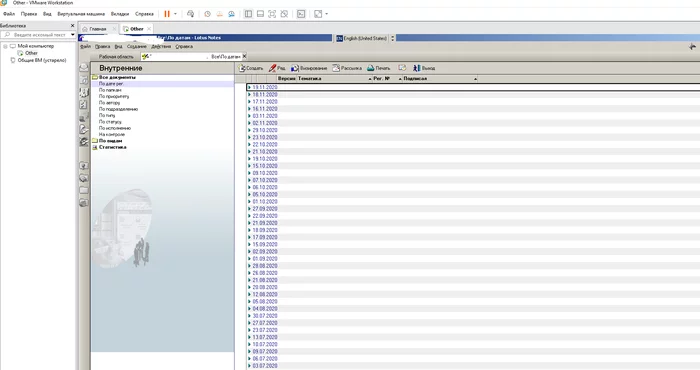The image size is (700, 370).
Task: Select the По подразделению view
Action: (x=118, y=109)
